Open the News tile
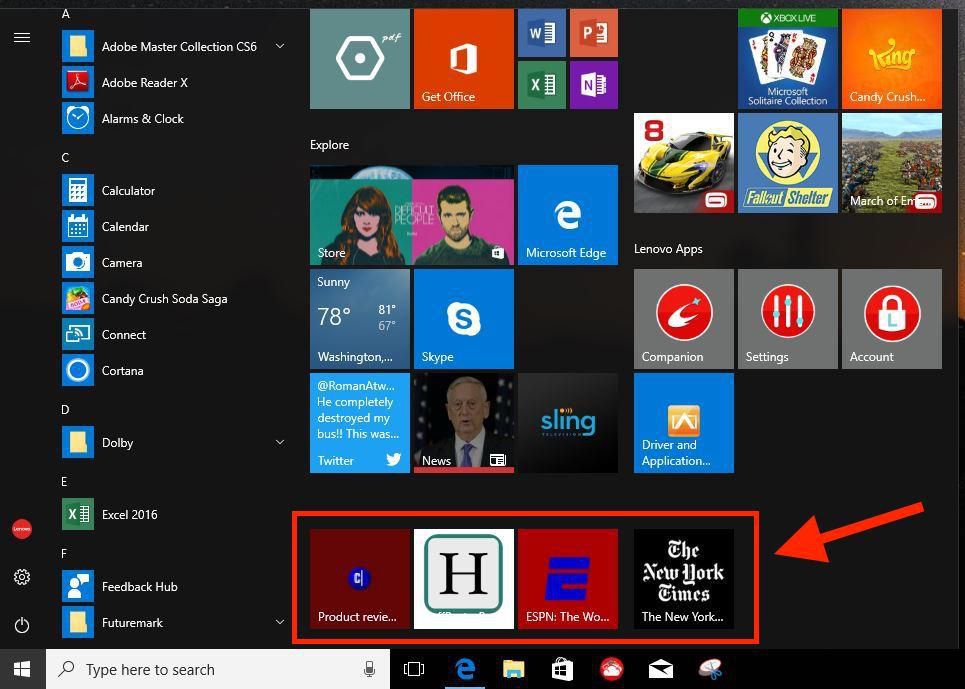This screenshot has height=689, width=965. click(x=463, y=423)
